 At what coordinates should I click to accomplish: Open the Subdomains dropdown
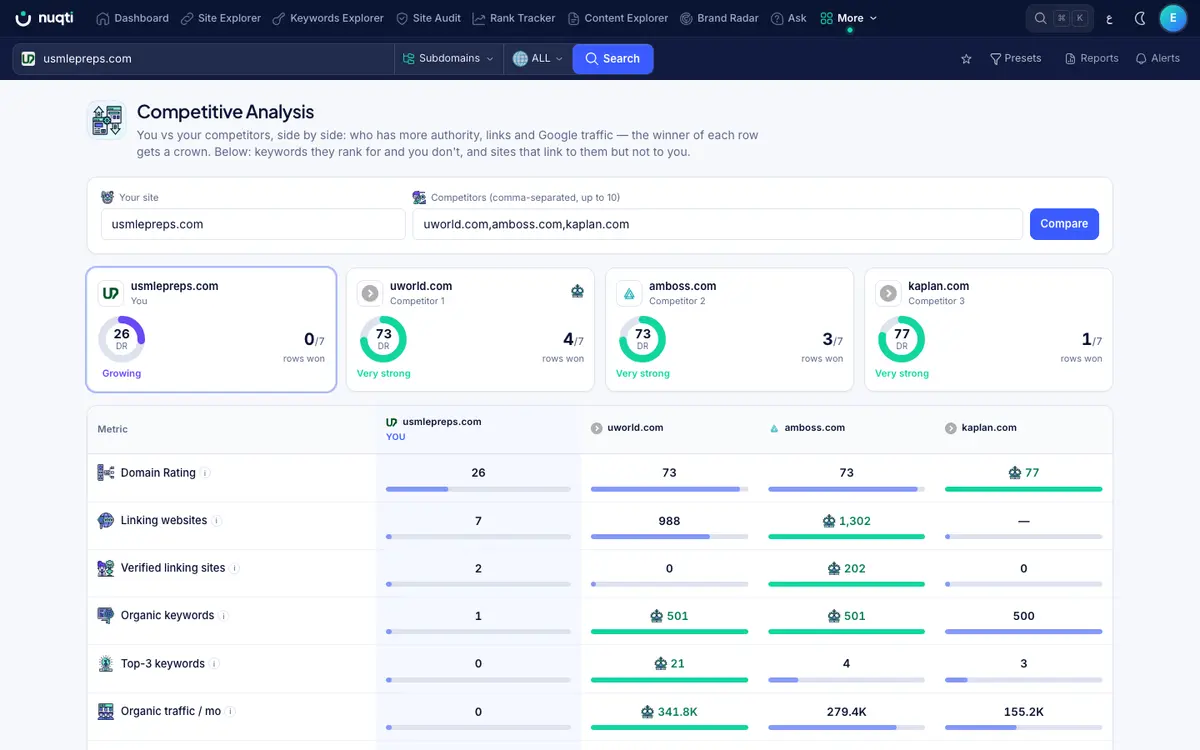tap(447, 59)
